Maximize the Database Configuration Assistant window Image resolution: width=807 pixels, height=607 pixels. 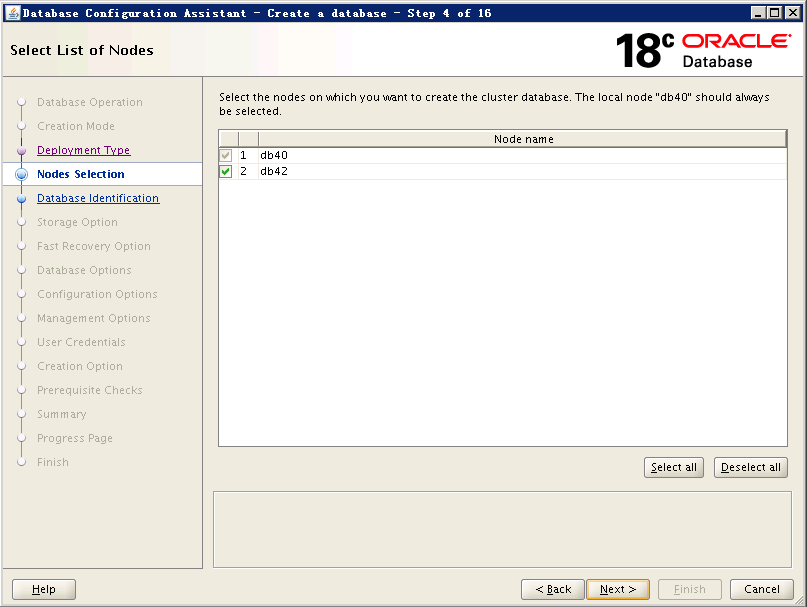[x=775, y=13]
